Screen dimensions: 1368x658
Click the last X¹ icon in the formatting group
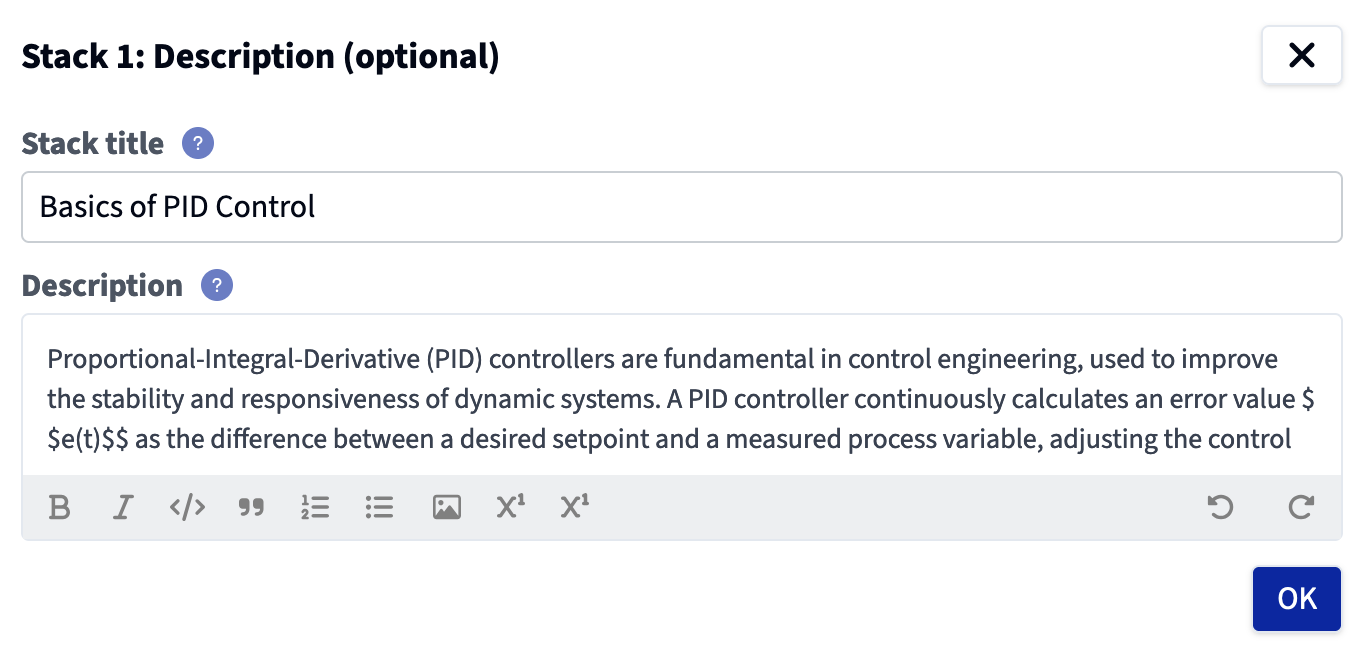pyautogui.click(x=574, y=508)
